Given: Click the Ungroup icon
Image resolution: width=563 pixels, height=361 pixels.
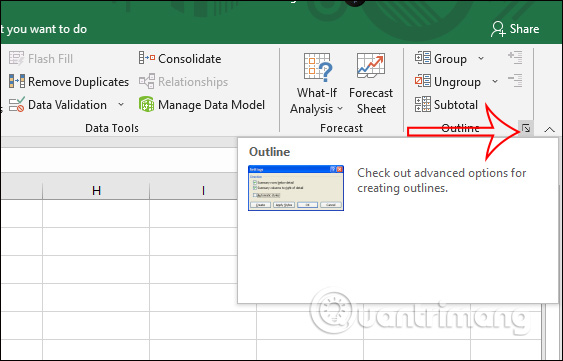Looking at the screenshot, I should point(423,81).
